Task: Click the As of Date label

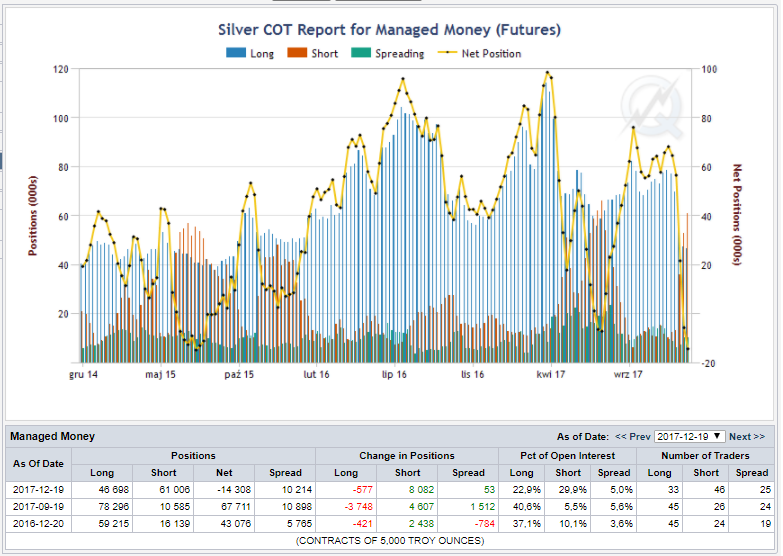Action: pyautogui.click(x=583, y=437)
